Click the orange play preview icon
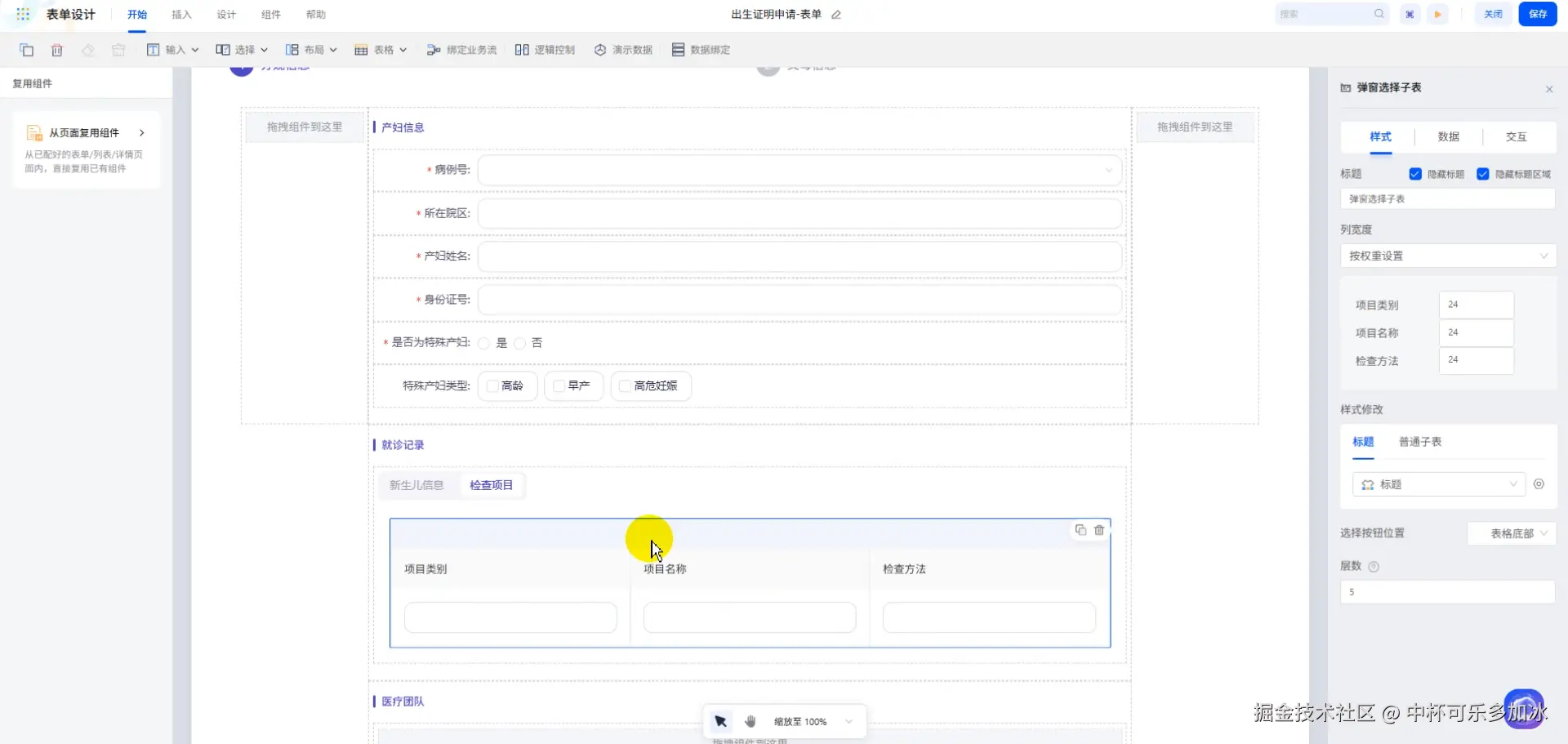This screenshot has width=1568, height=744. pos(1438,14)
